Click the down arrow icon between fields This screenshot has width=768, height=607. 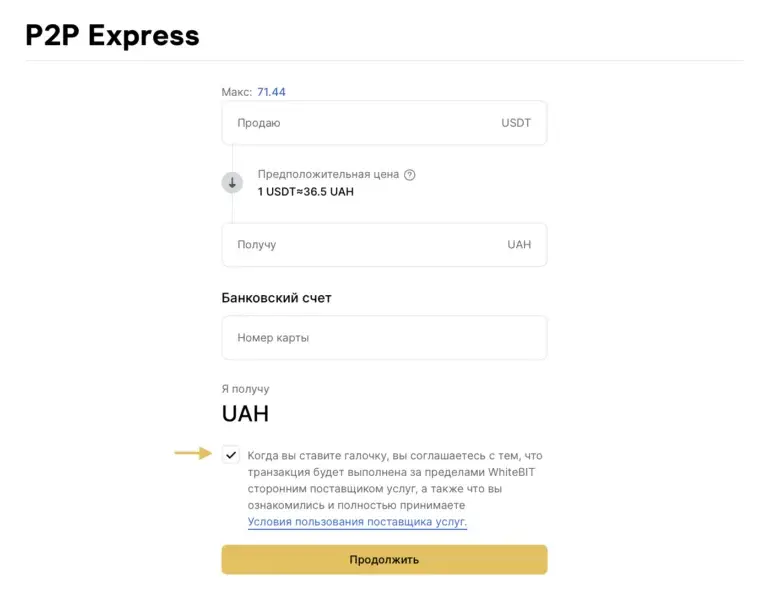pyautogui.click(x=232, y=182)
